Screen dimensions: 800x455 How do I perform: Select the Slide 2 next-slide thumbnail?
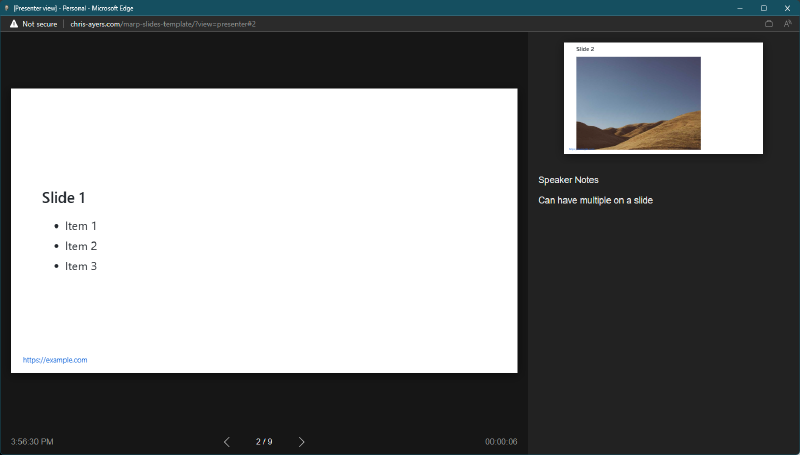pyautogui.click(x=663, y=98)
